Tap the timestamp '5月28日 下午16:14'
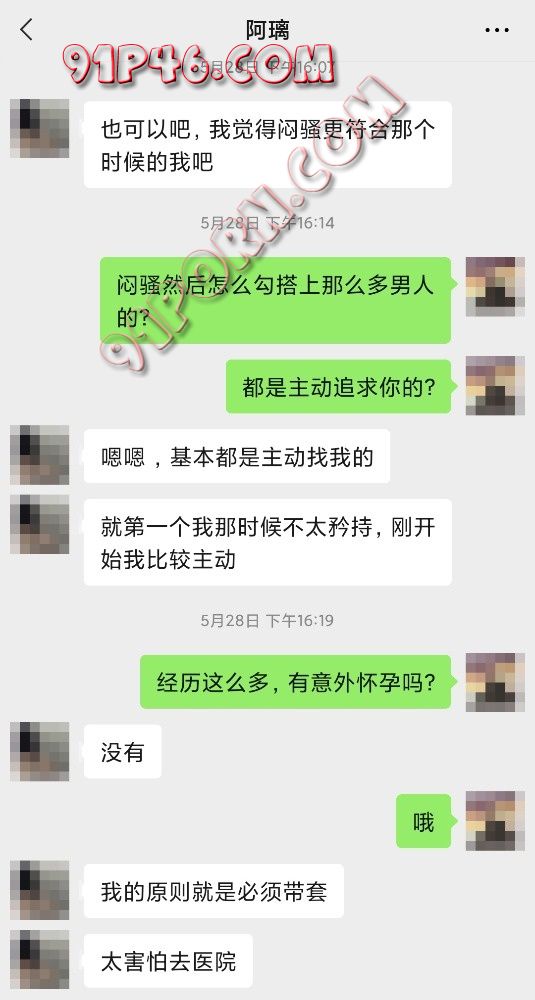535x1000 pixels. 267,223
